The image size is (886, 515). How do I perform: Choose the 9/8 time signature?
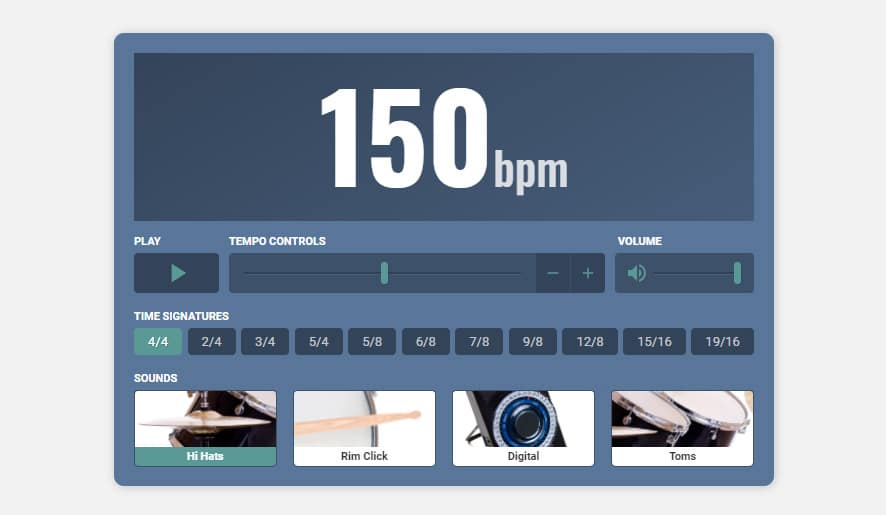click(532, 341)
